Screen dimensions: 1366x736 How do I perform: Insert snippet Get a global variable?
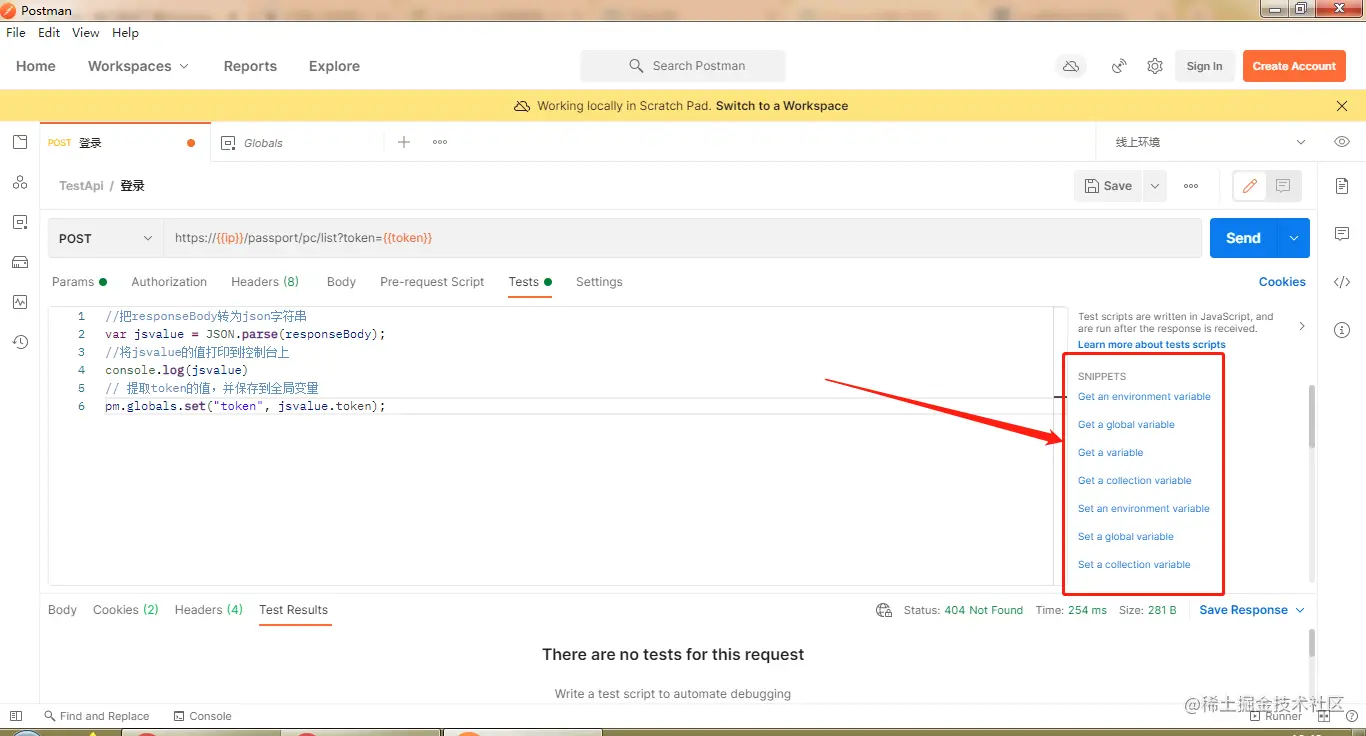point(1126,425)
